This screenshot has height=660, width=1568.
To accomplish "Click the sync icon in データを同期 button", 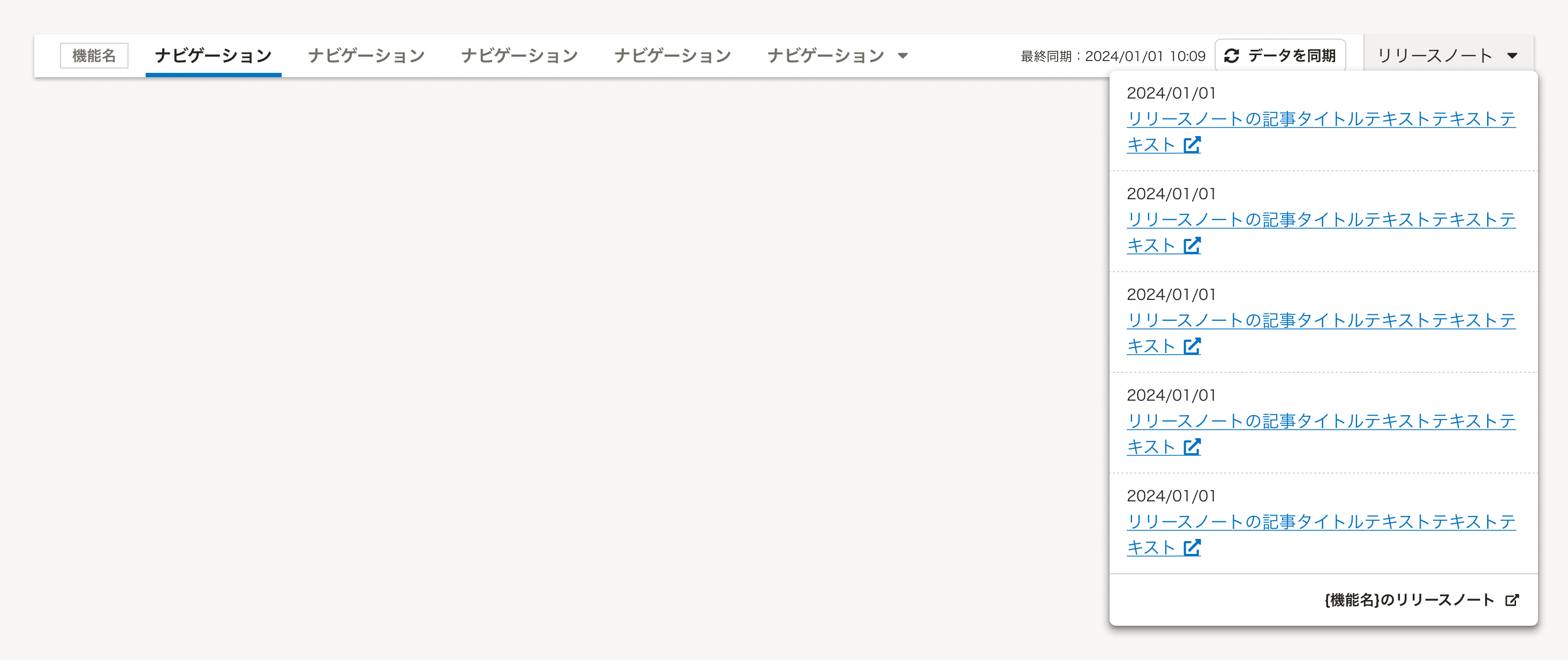I will [x=1231, y=56].
